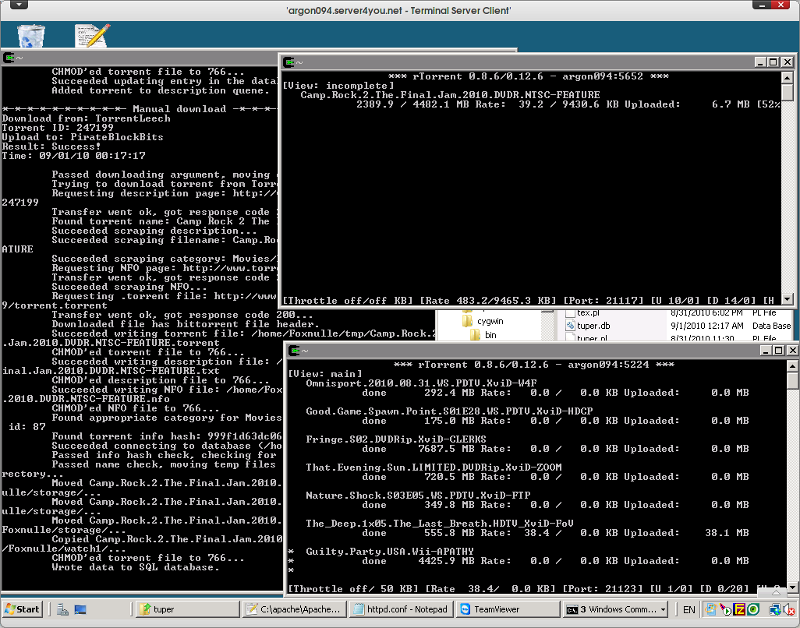Click the 9/1/2010 12:17 AM date cell
The height and width of the screenshot is (628, 800).
(x=707, y=325)
